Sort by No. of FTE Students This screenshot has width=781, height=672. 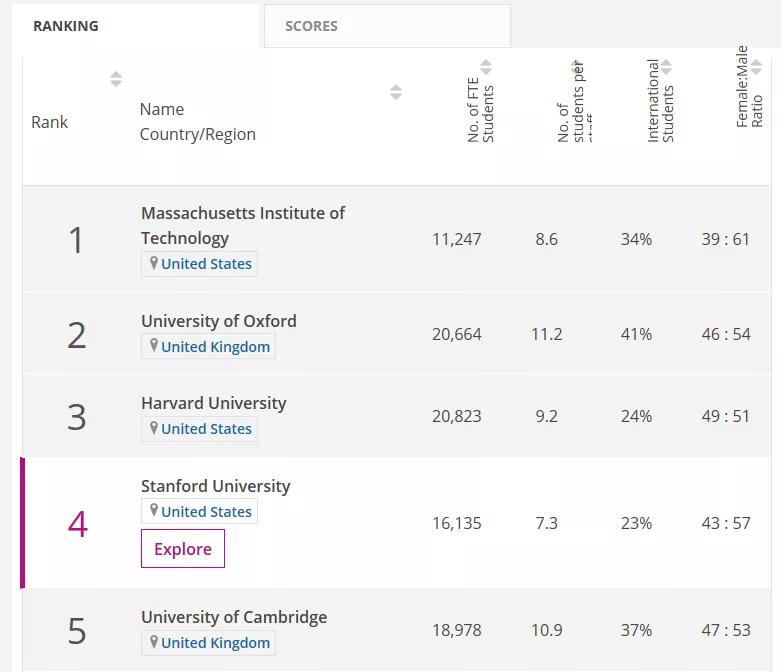[486, 67]
